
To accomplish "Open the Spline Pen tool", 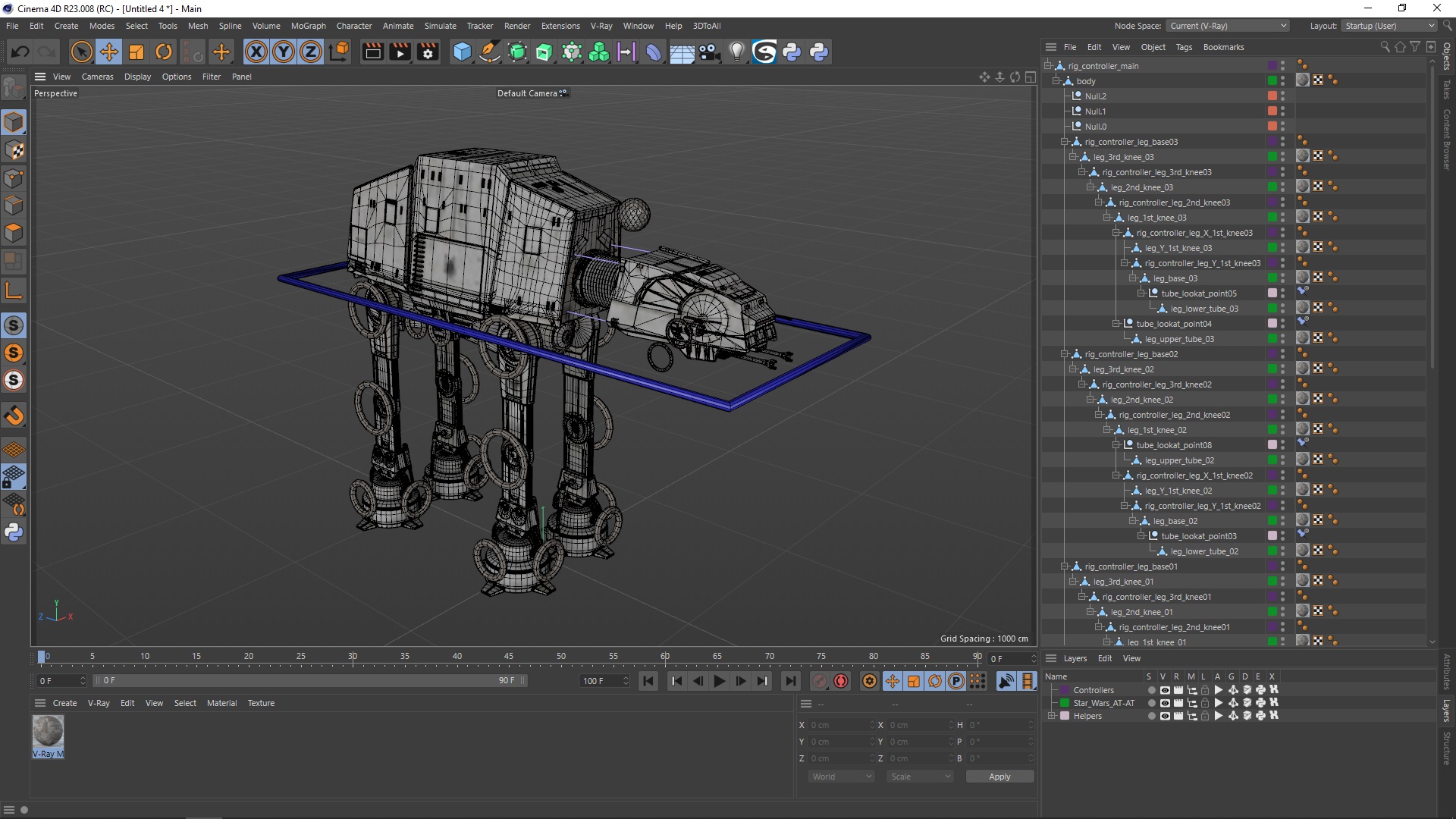I will tap(490, 52).
